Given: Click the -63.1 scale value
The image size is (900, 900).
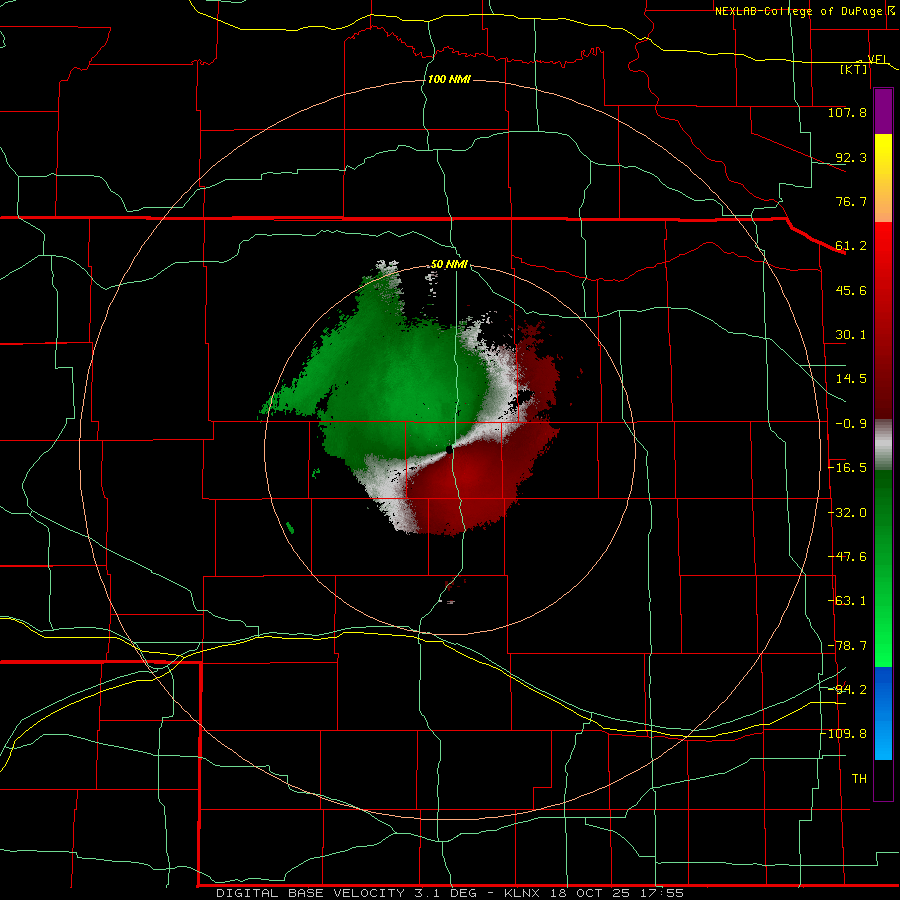Looking at the screenshot, I should coord(847,601).
